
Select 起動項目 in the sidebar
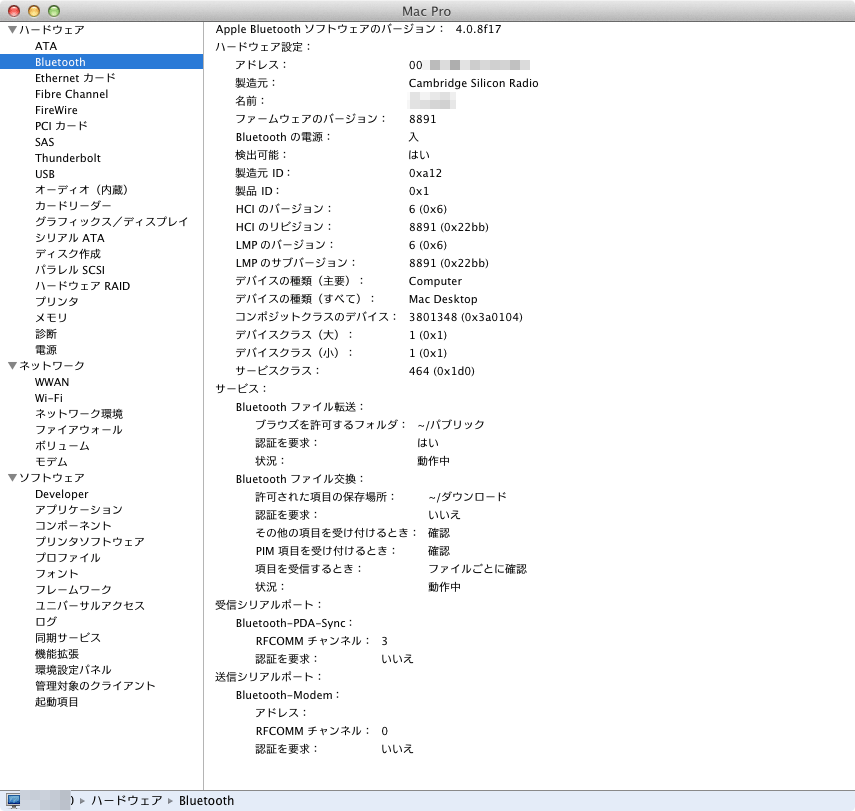[x=57, y=702]
